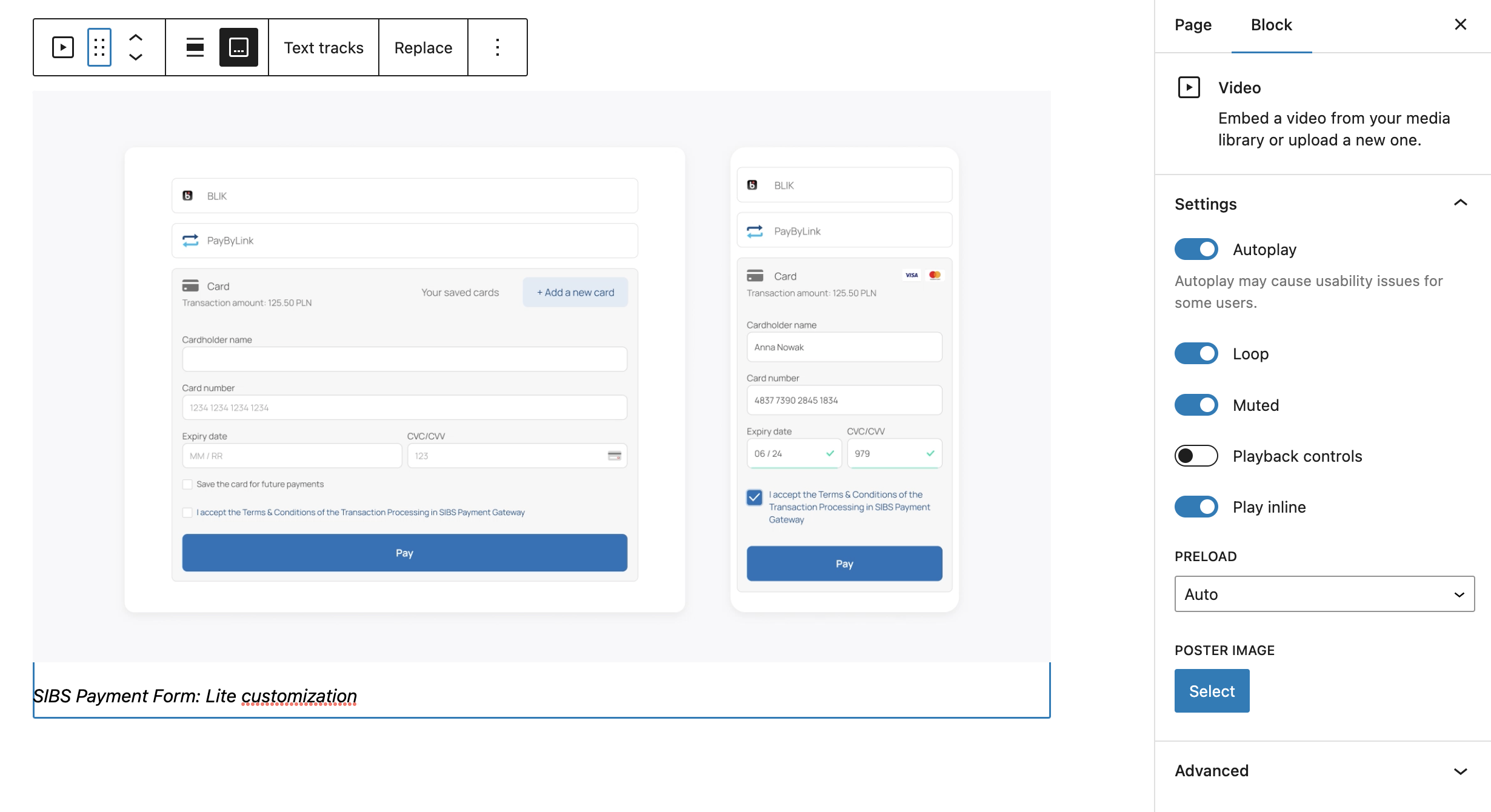Screen dimensions: 1491x812
Task: Toggle the caption icon in toolbar
Action: coord(239,47)
